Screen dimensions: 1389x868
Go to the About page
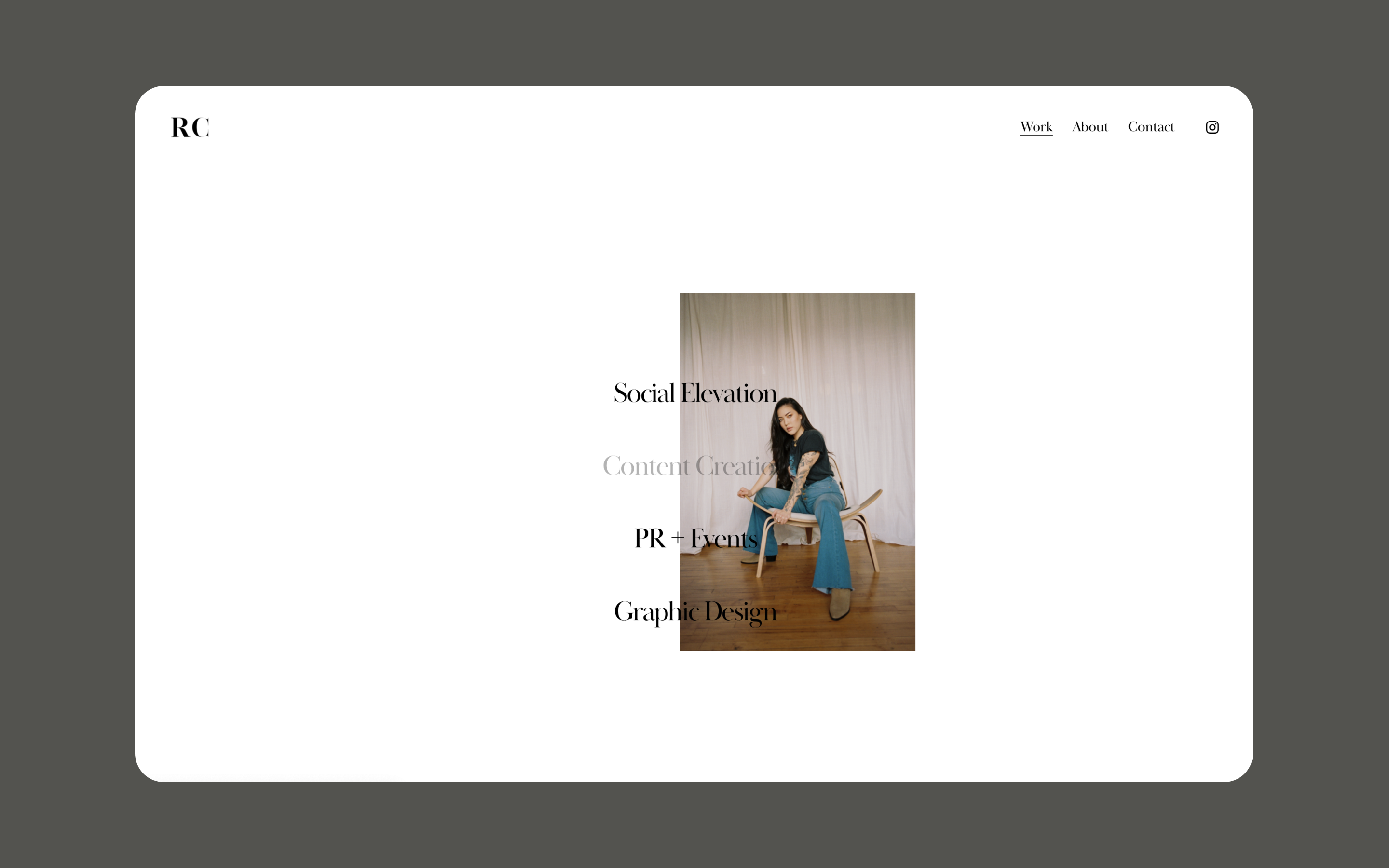tap(1089, 127)
